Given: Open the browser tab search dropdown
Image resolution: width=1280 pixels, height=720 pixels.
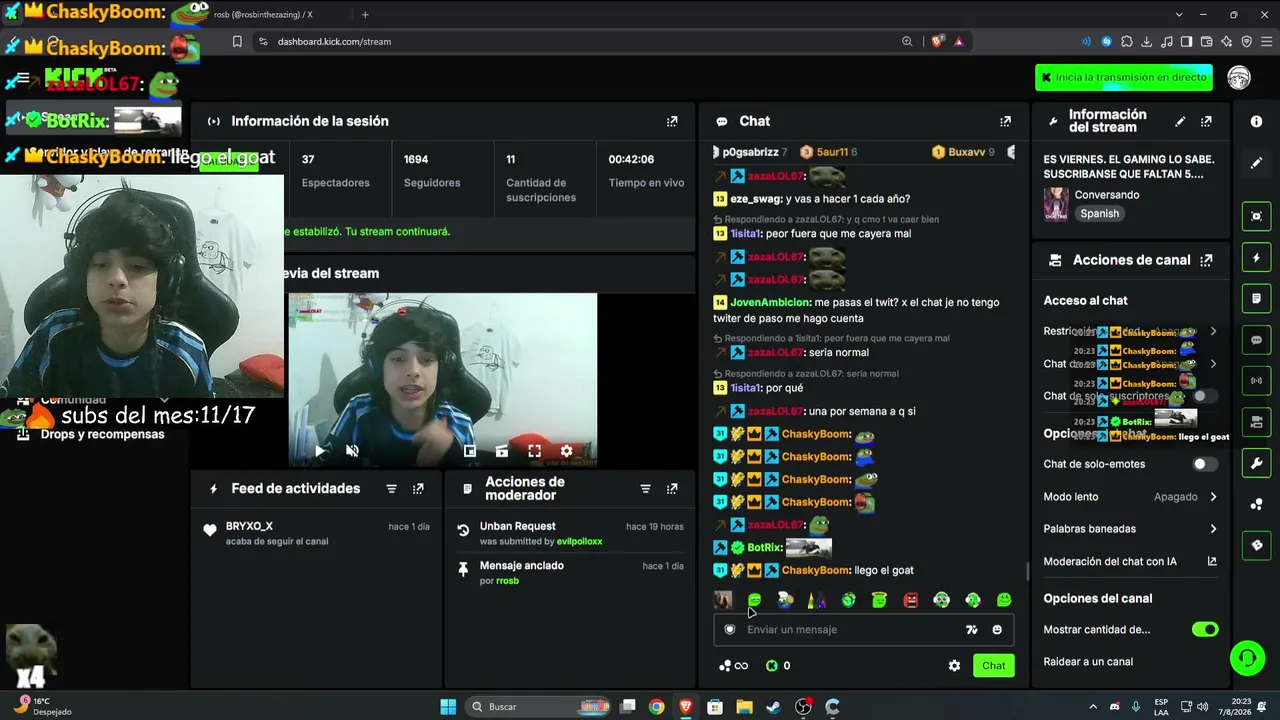Looking at the screenshot, I should coord(1179,14).
